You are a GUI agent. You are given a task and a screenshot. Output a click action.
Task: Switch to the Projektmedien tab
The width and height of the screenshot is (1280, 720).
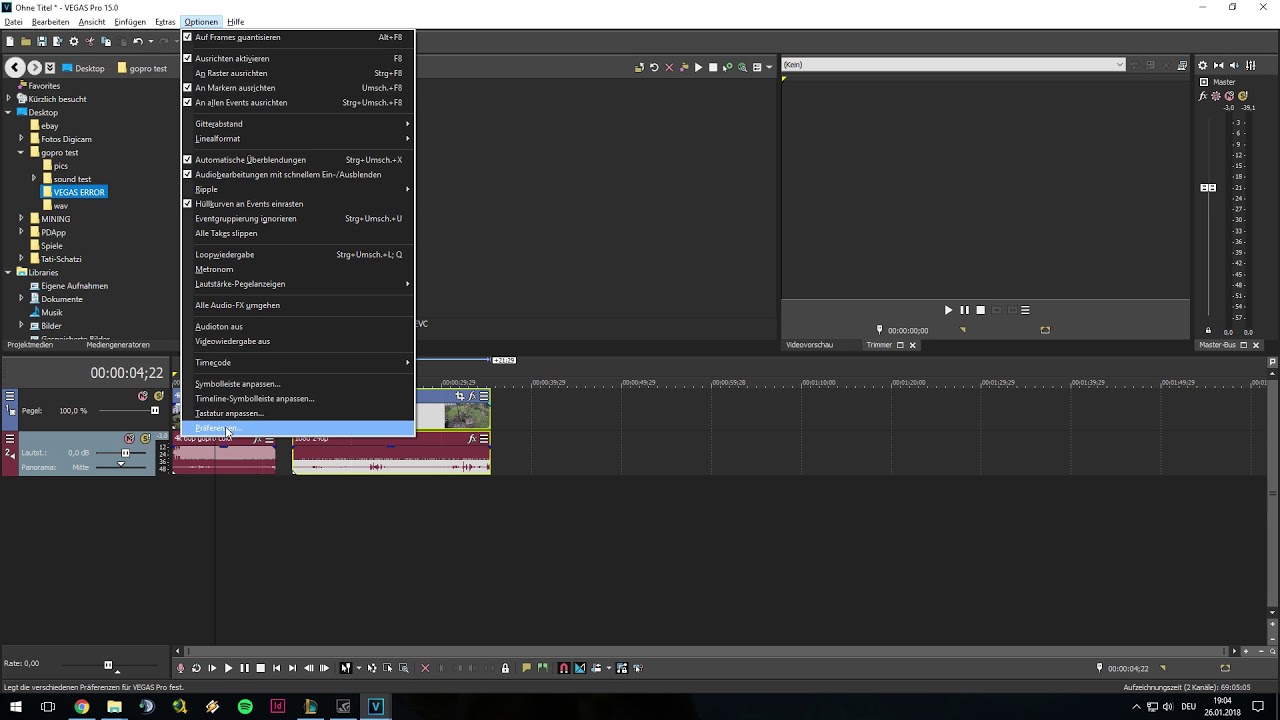[30, 345]
